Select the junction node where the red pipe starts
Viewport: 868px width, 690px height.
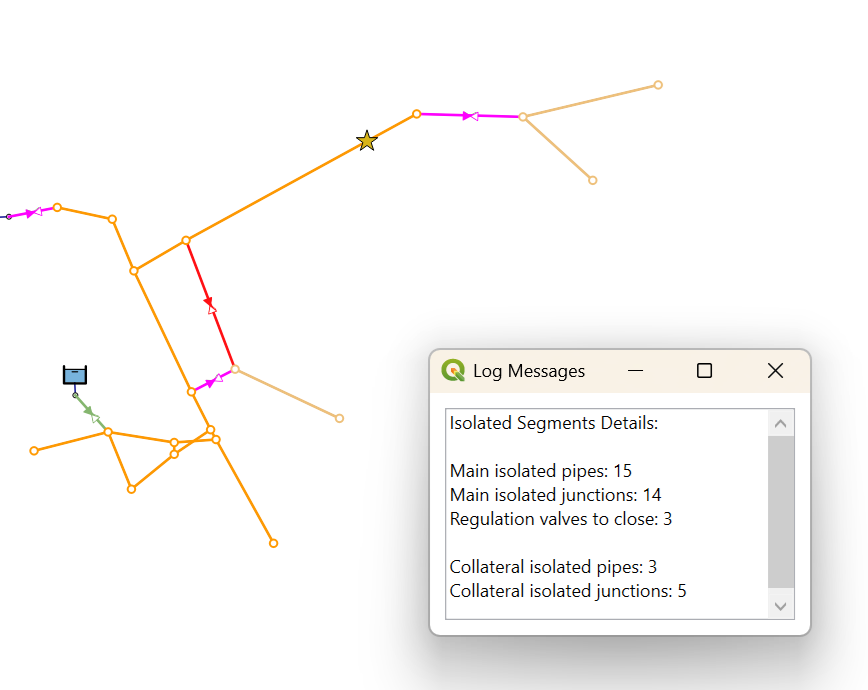click(186, 241)
